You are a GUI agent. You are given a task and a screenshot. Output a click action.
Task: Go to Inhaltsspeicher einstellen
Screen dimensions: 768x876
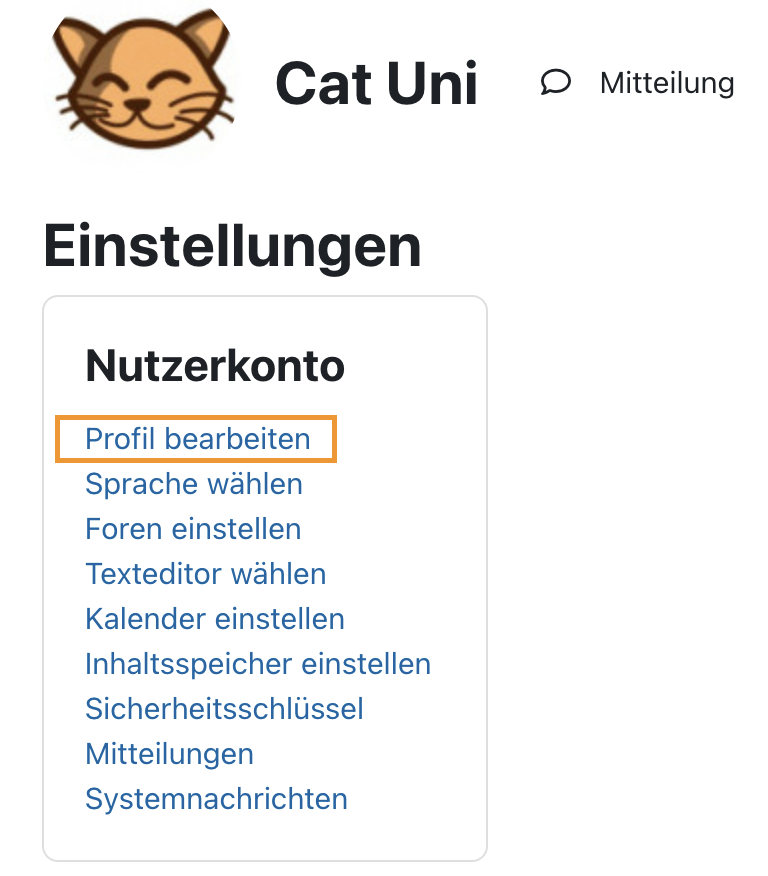pyautogui.click(x=258, y=664)
